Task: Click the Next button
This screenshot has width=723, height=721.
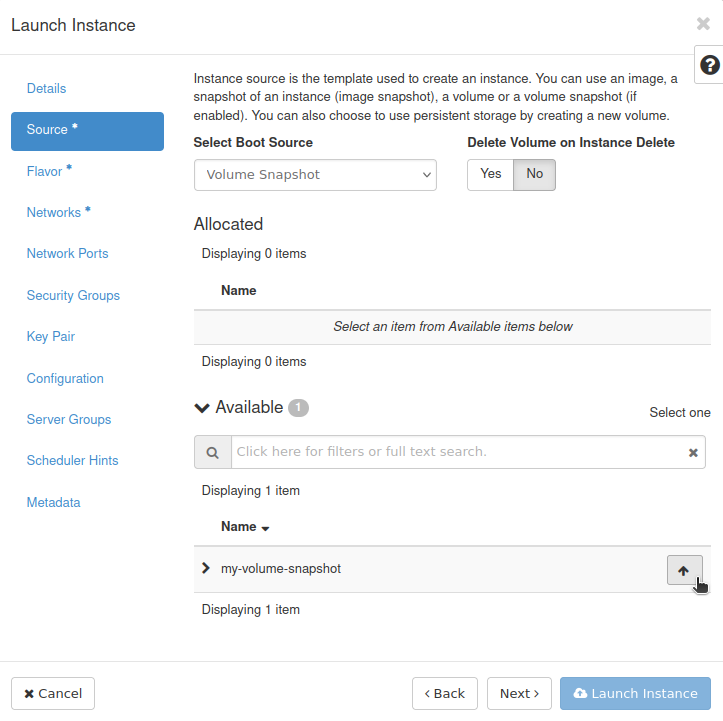Action: (519, 693)
